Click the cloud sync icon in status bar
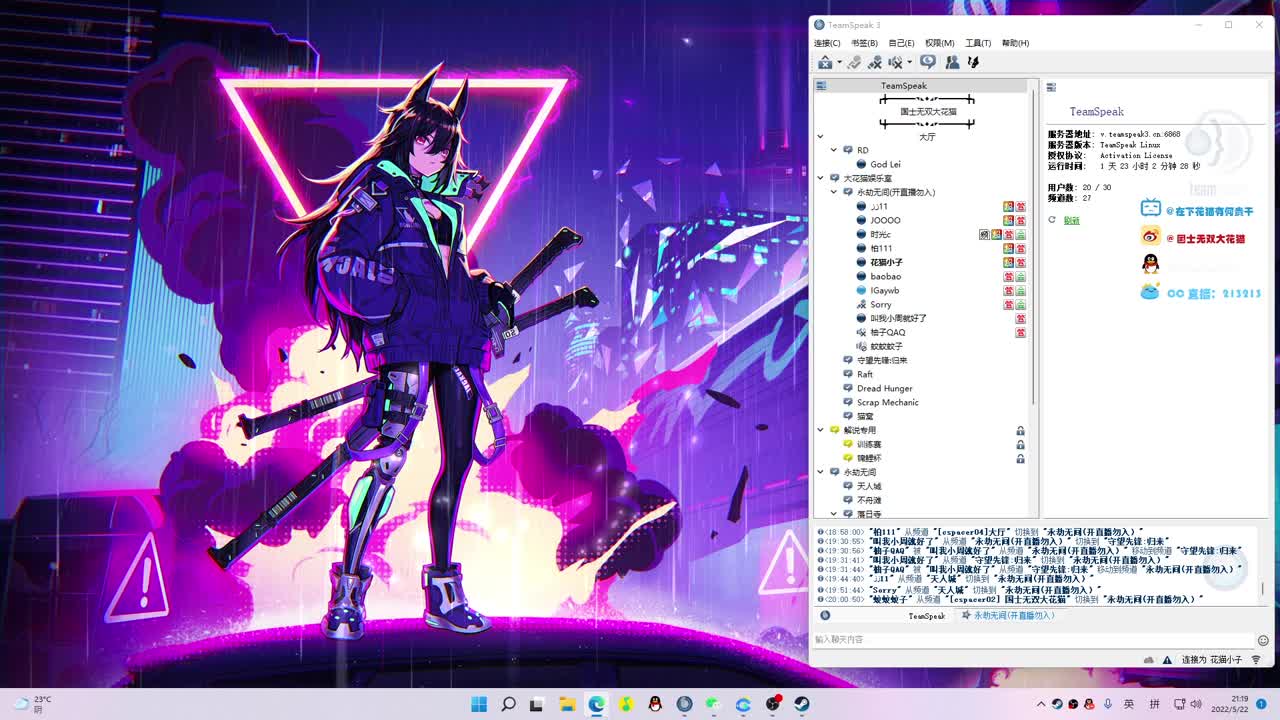Screen dimensions: 1280x720 click(x=1149, y=660)
